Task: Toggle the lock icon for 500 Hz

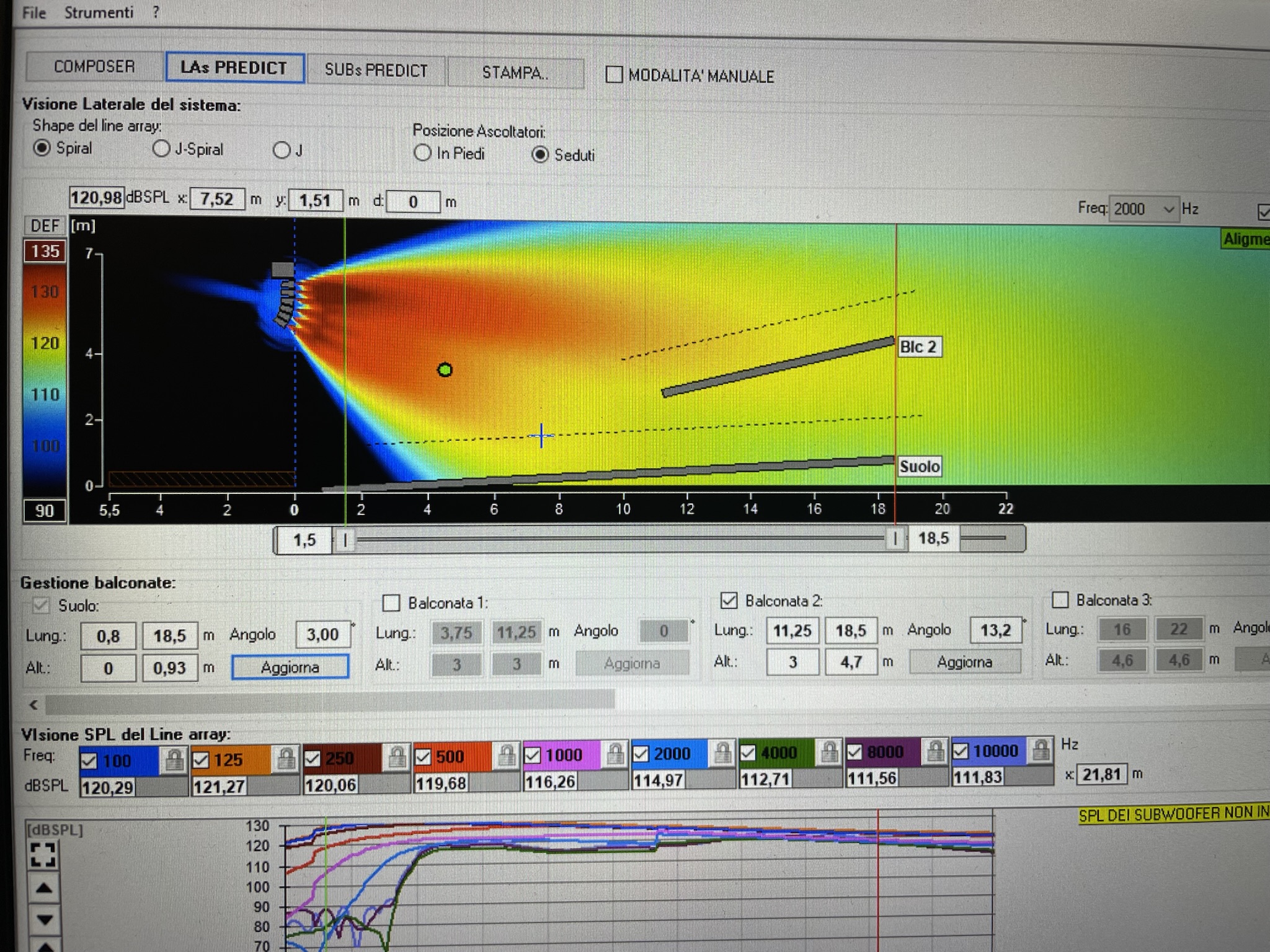Action: pos(507,756)
